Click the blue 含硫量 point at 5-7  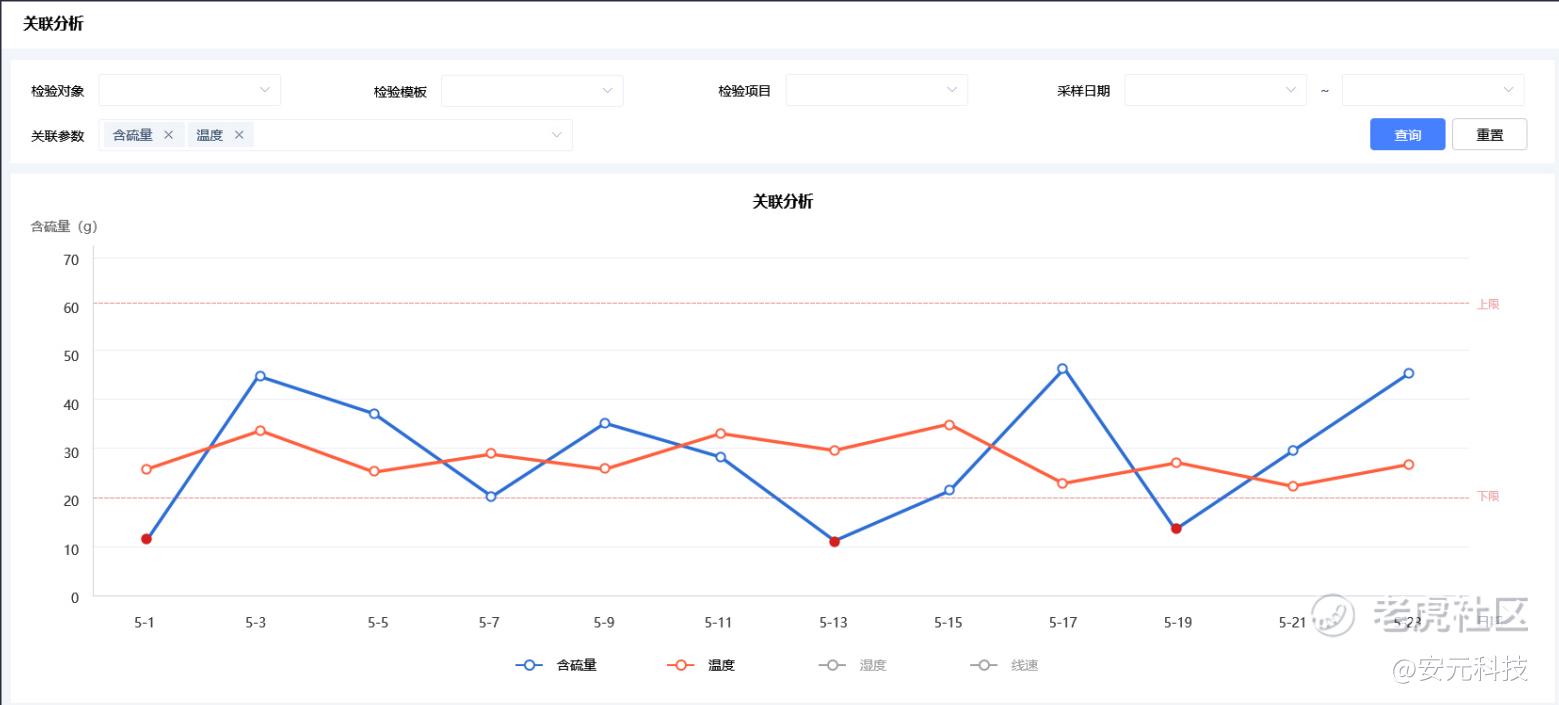tap(491, 496)
